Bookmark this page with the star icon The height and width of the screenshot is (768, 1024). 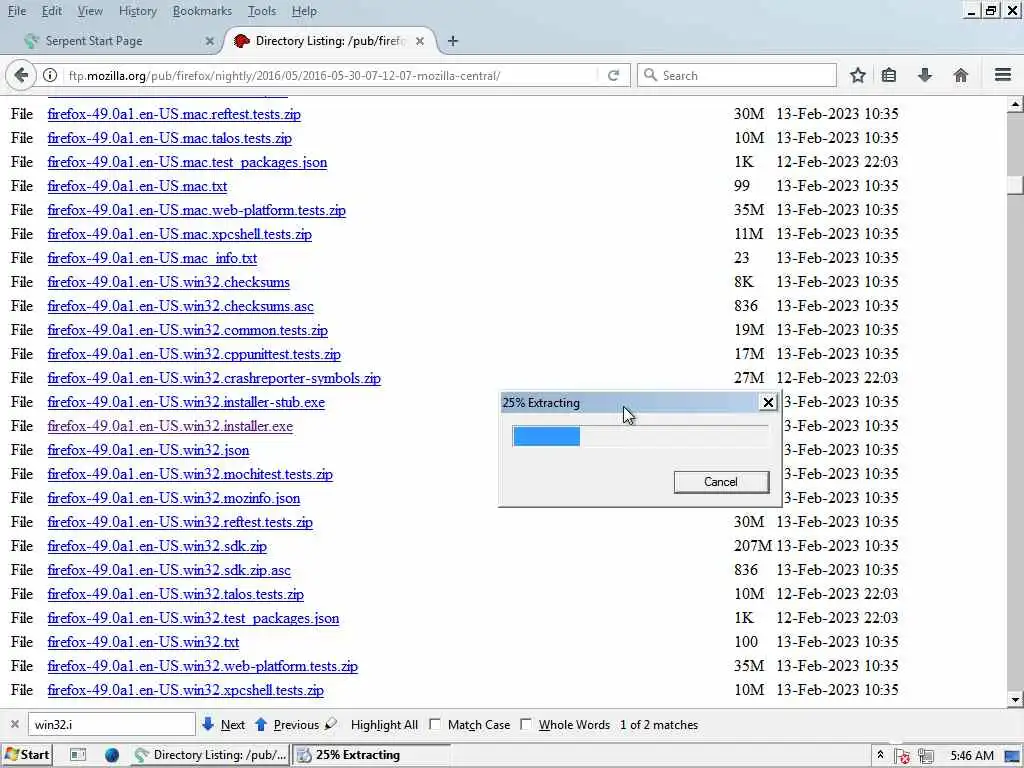857,75
